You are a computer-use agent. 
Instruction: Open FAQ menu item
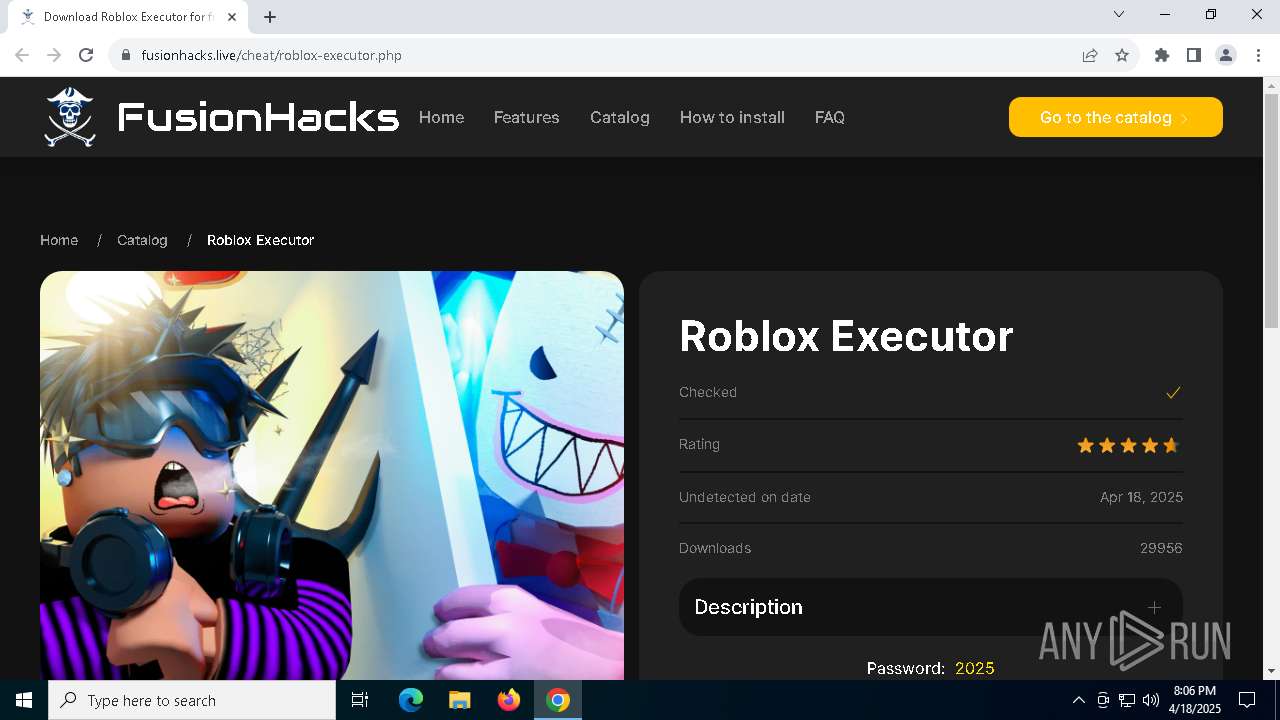[x=830, y=117]
